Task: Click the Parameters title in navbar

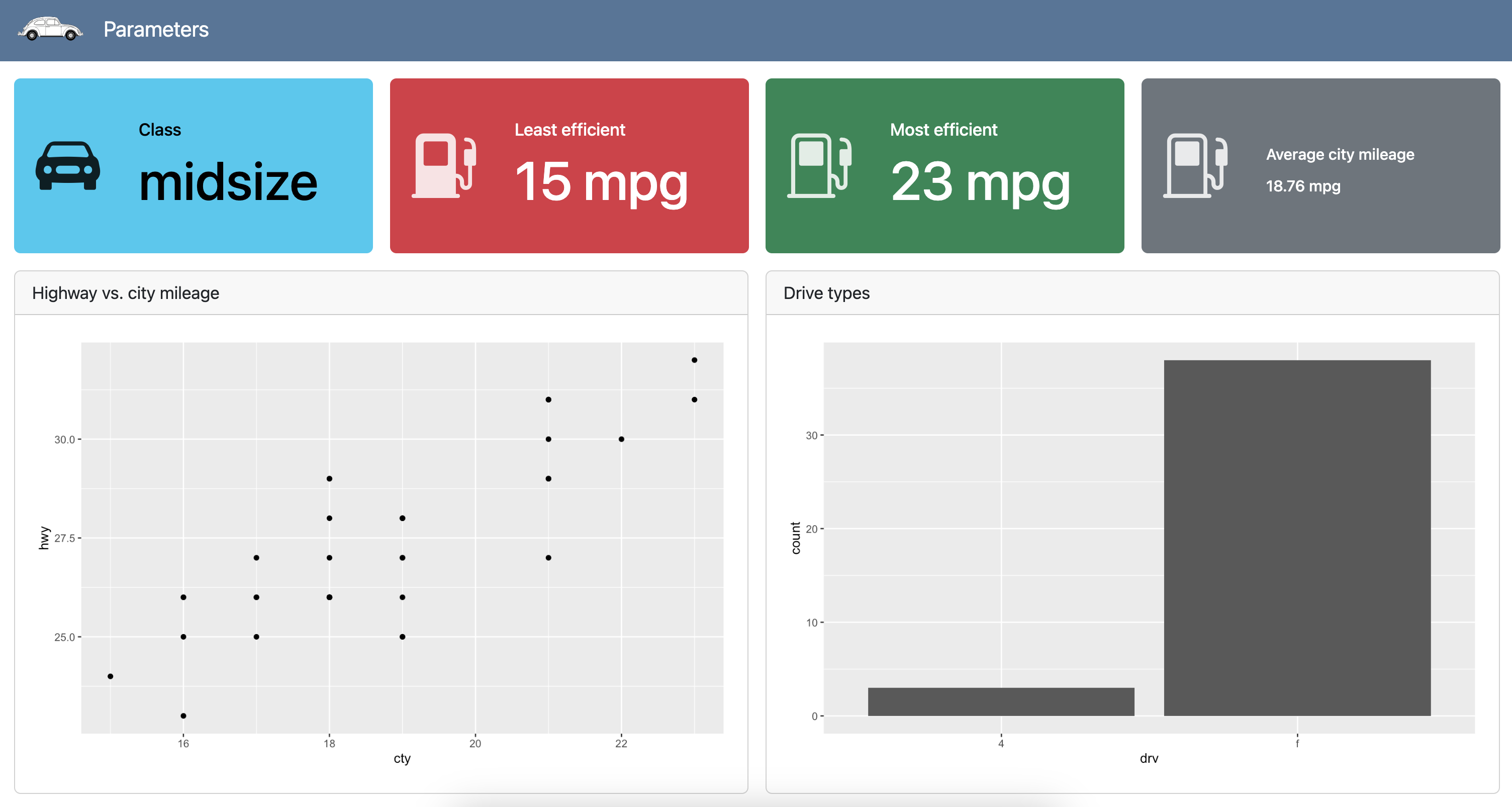Action: tap(155, 29)
